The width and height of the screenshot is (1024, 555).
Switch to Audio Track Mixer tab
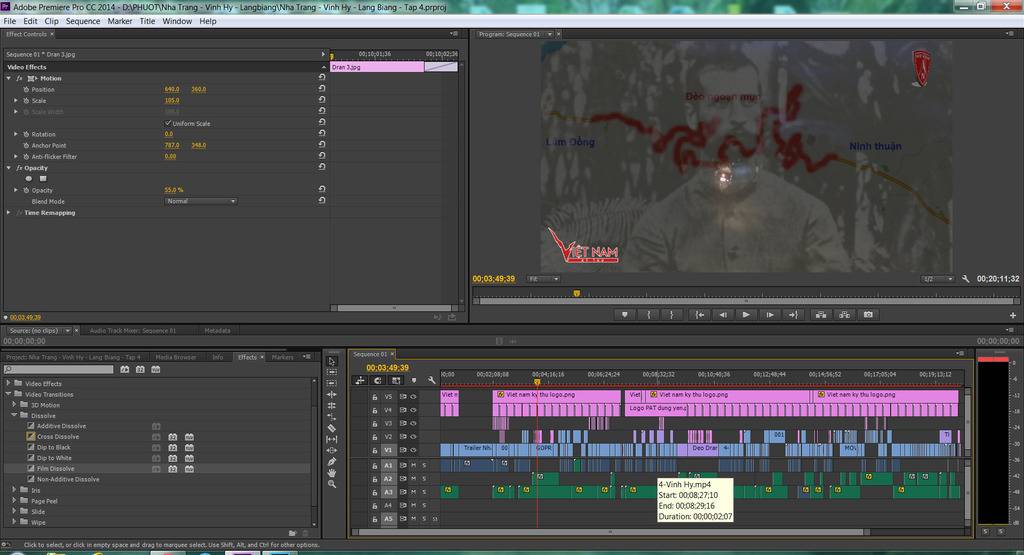tap(133, 330)
